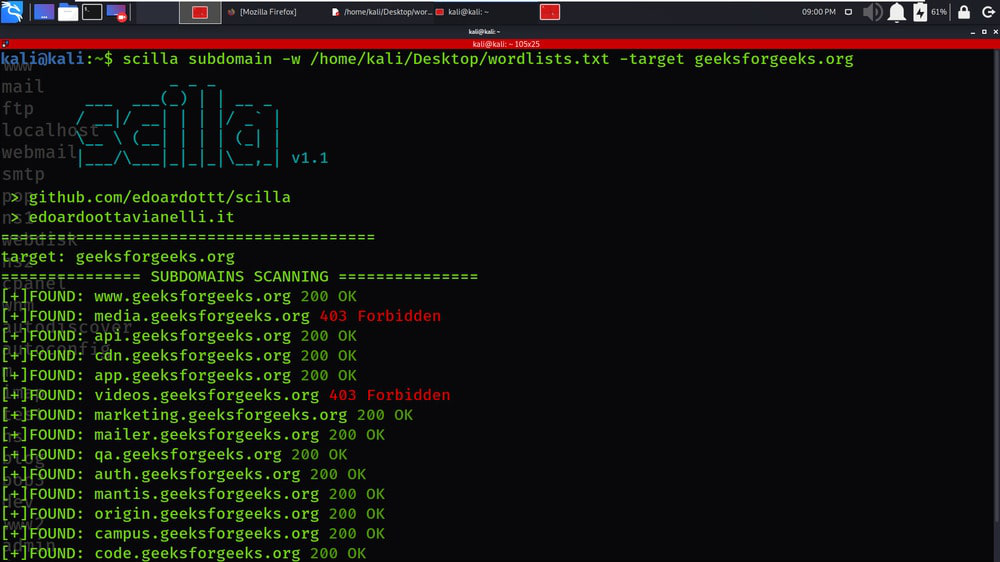Screen dimensions: 1000x562
Task: Open the volume speaker control
Action: tap(872, 12)
